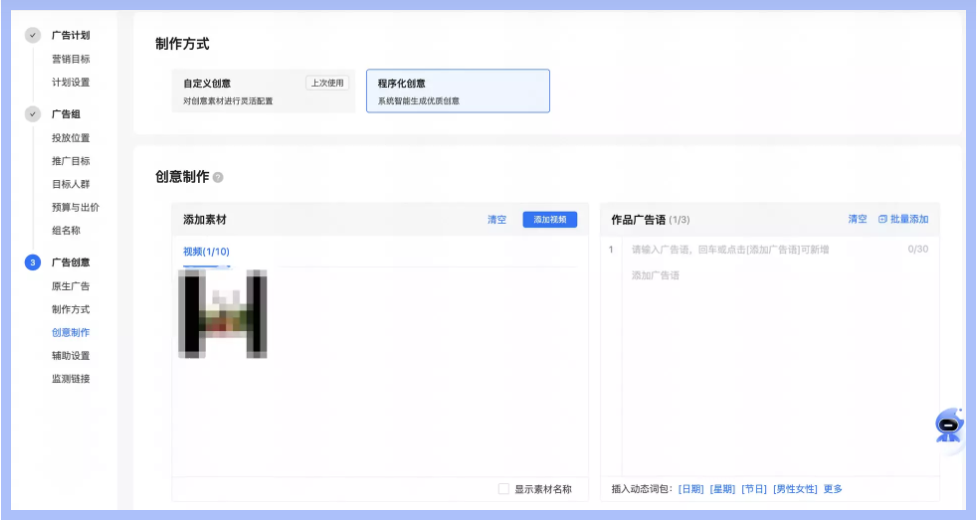The width and height of the screenshot is (977, 521).
Task: Select the uploaded video thumbnail
Action: pyautogui.click(x=222, y=314)
